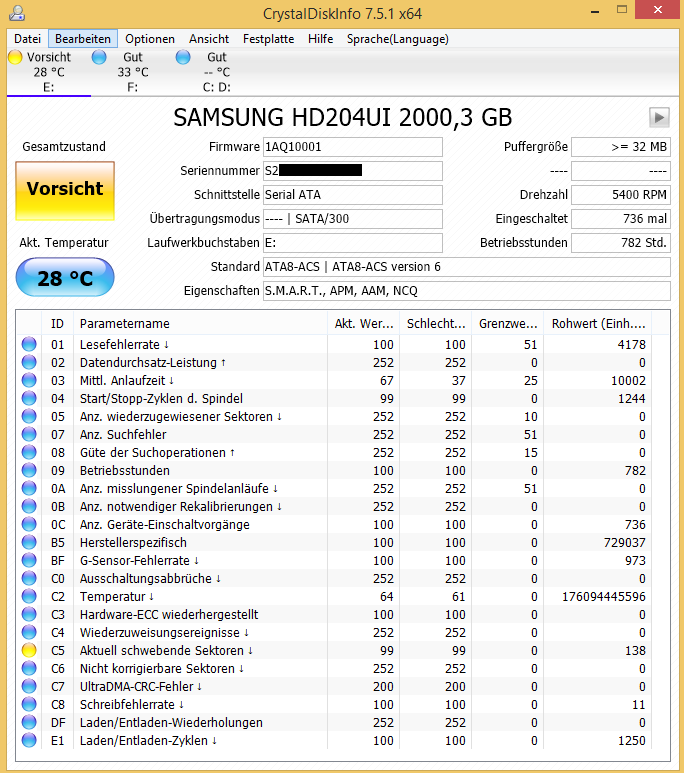Viewport: 684px width, 773px height.
Task: Click the status icon for Laden/Entladen-Zyklen
Action: point(29,740)
